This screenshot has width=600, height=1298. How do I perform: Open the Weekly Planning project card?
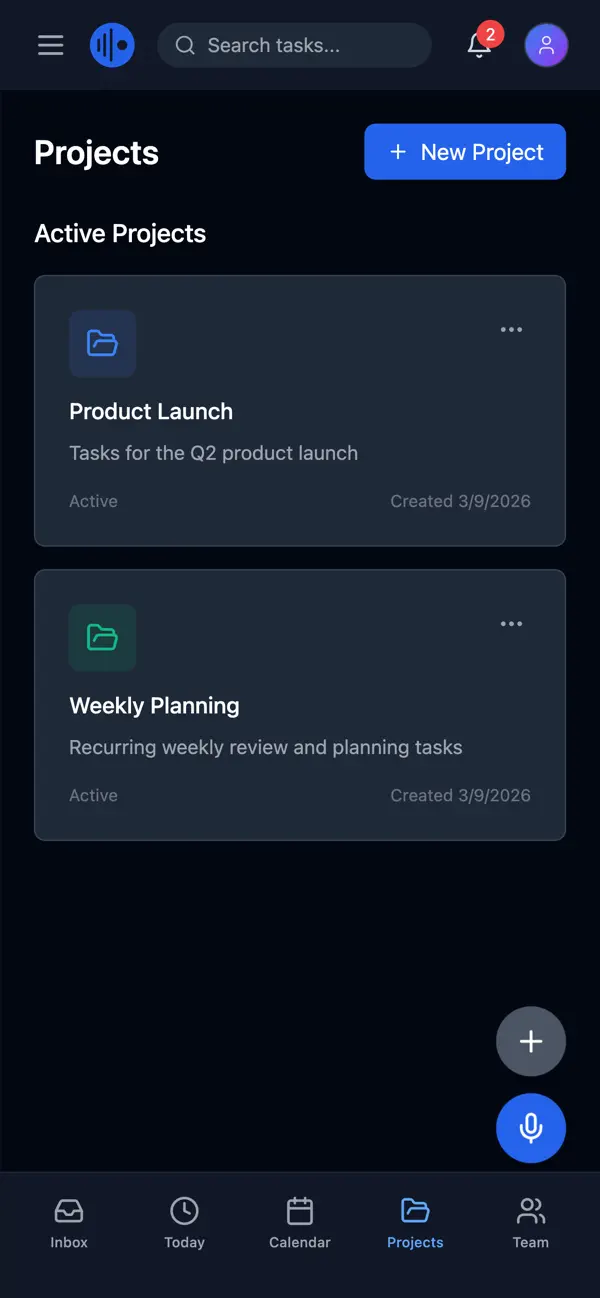click(299, 704)
